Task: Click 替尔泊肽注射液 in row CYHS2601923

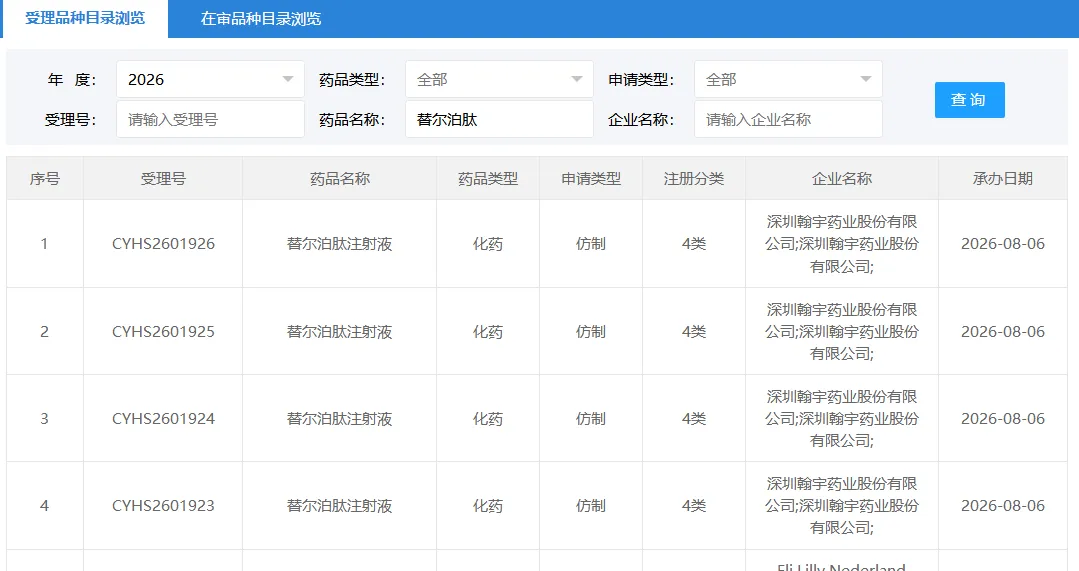Action: (x=339, y=506)
